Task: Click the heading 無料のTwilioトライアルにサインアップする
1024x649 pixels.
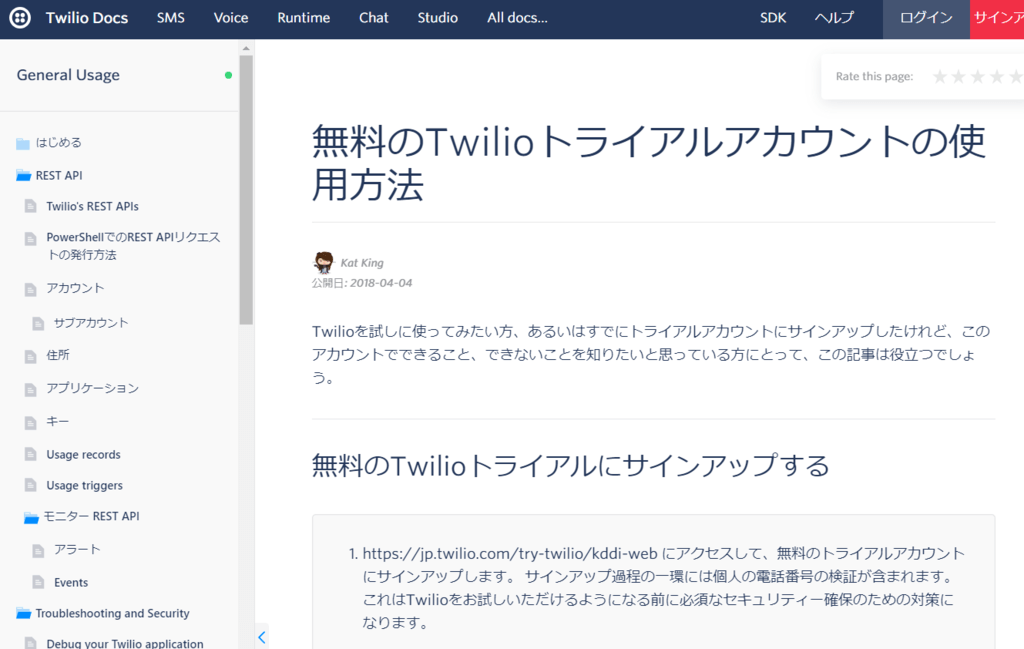Action: (x=571, y=466)
